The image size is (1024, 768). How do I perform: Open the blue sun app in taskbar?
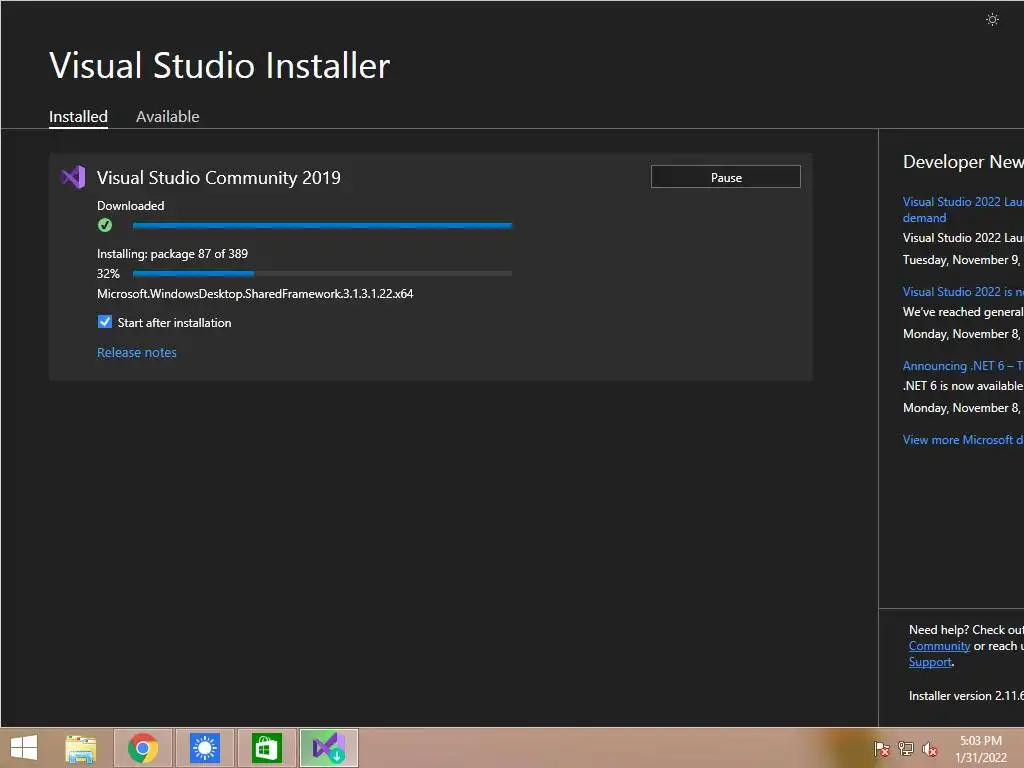click(x=204, y=748)
